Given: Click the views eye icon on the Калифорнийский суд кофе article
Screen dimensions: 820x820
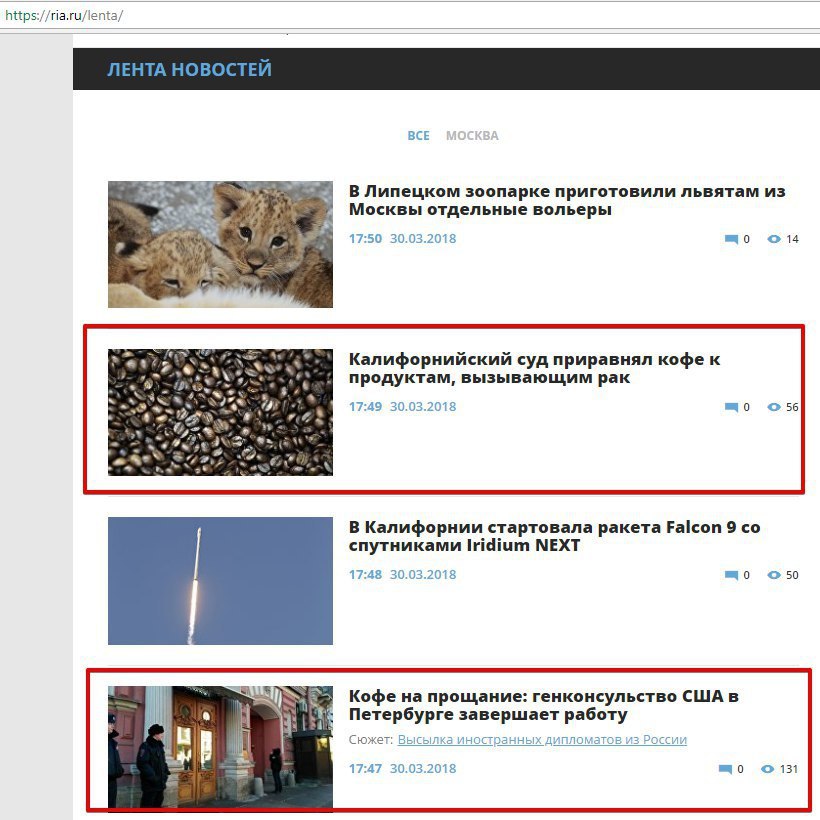Looking at the screenshot, I should [x=774, y=407].
